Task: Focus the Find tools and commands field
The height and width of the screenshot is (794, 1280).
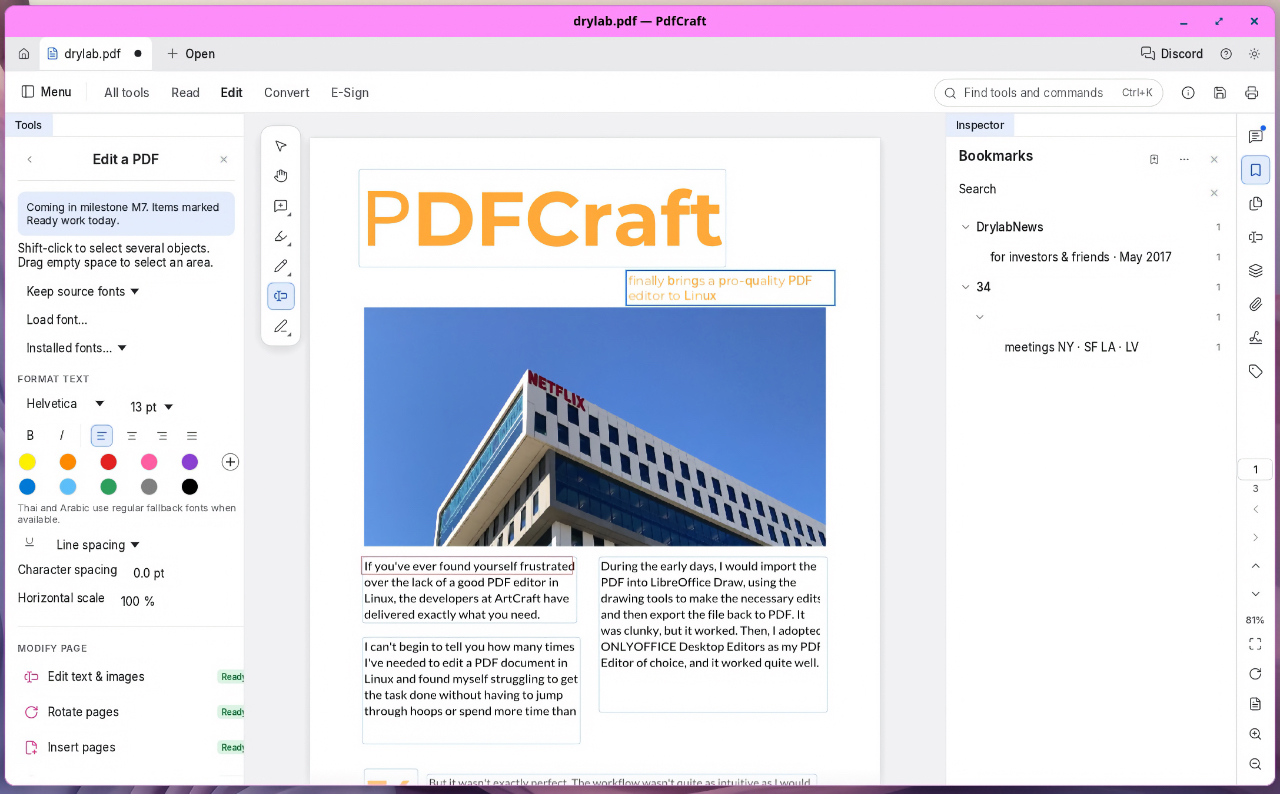Action: pos(1048,93)
